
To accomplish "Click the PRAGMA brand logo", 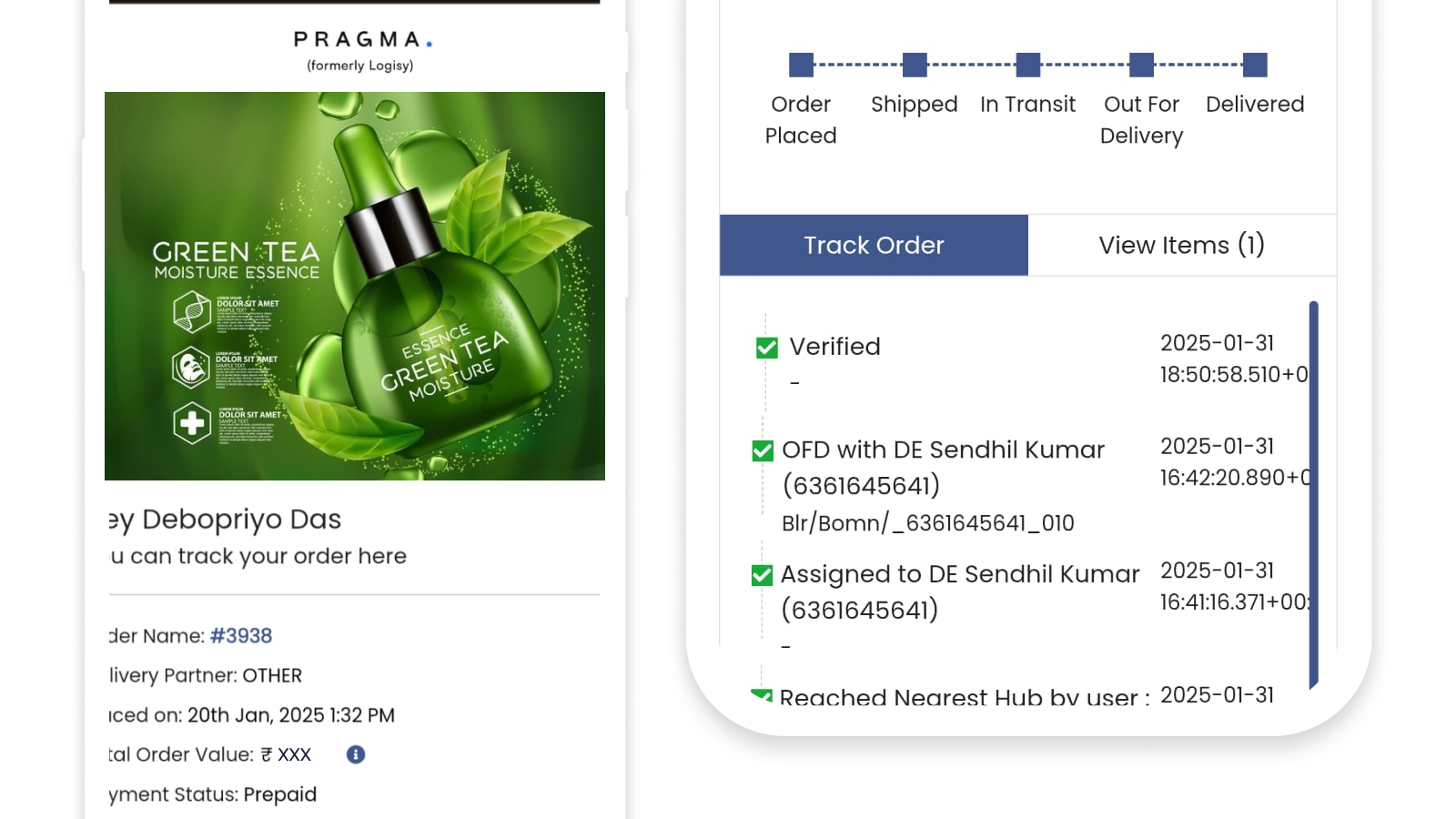I will [x=360, y=40].
